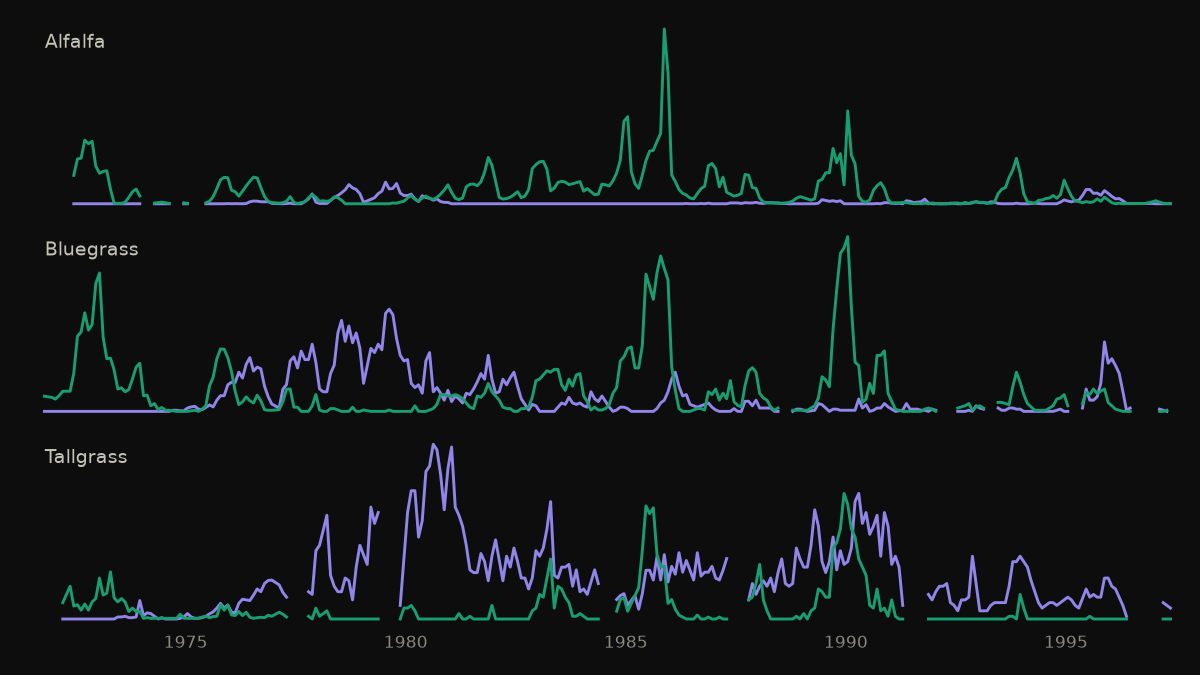
Task: Click the 1990 axis label
Action: (846, 642)
